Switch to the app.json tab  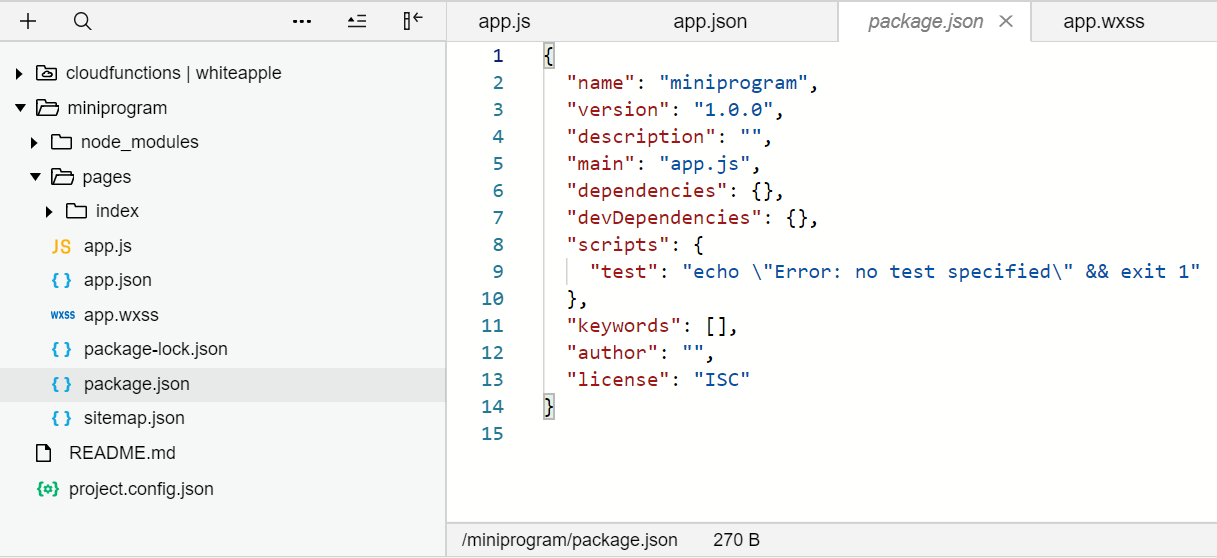pos(710,21)
